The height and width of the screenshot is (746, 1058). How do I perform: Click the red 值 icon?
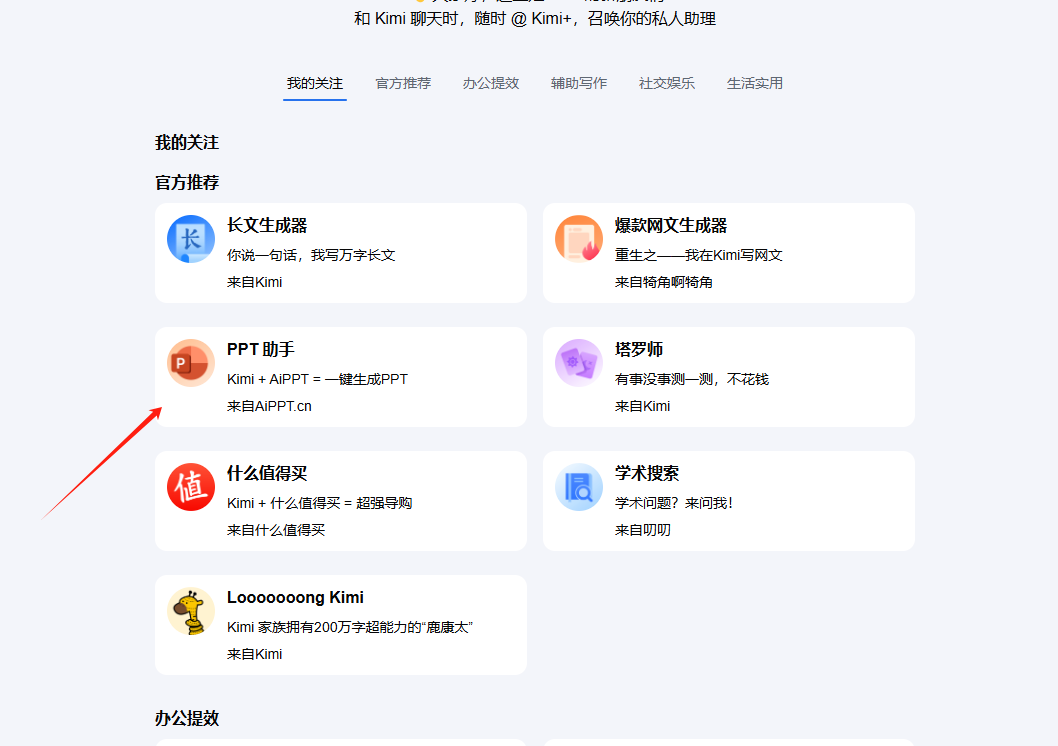191,487
